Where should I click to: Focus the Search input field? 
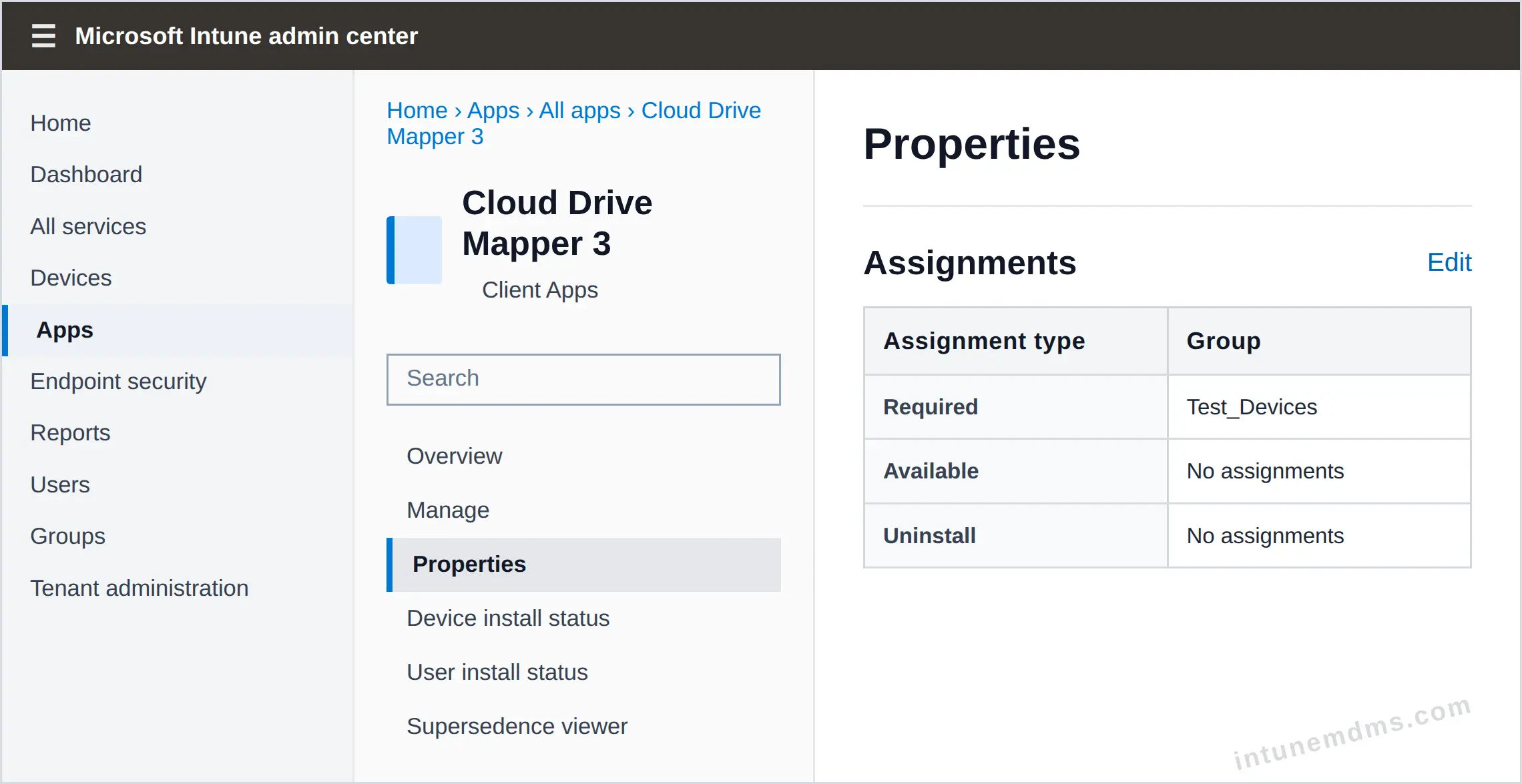point(583,379)
